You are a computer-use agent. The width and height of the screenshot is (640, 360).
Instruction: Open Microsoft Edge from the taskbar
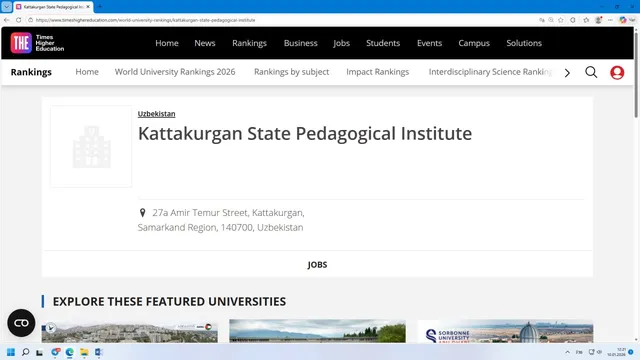[x=69, y=352]
